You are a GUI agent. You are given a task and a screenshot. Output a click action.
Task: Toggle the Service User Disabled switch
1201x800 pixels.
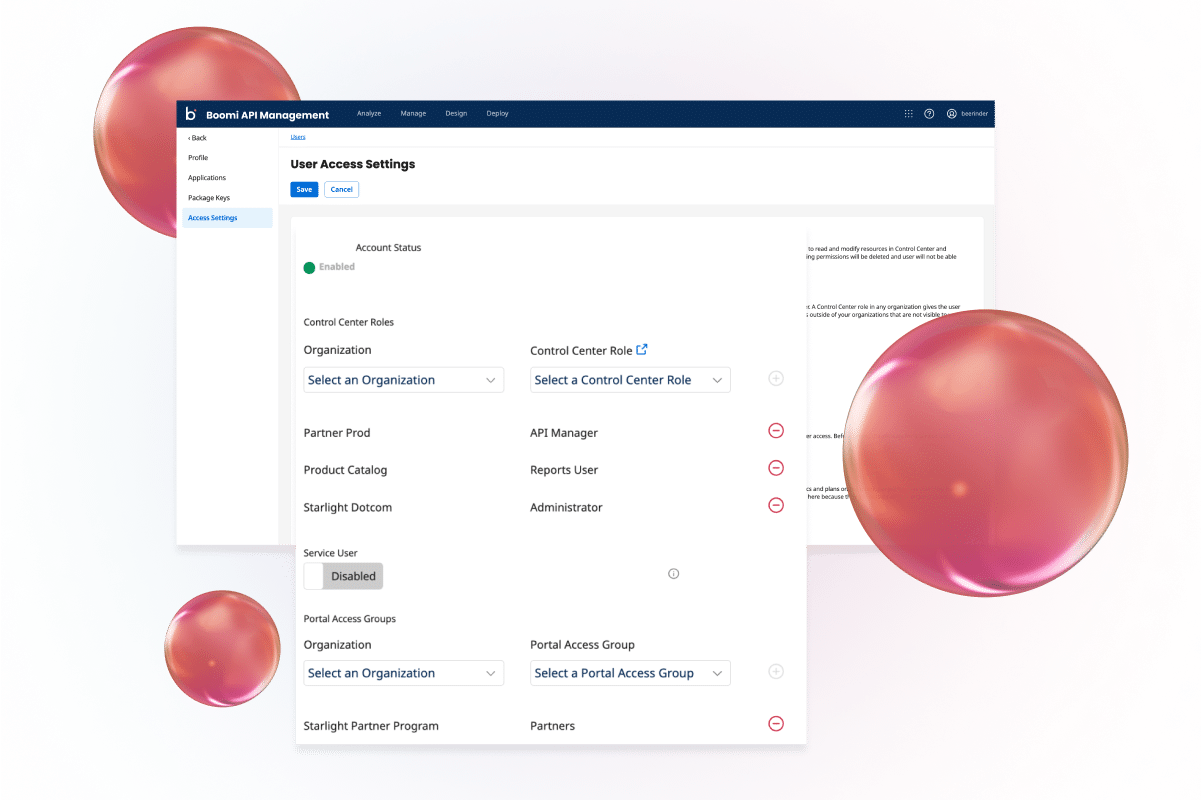click(x=343, y=576)
